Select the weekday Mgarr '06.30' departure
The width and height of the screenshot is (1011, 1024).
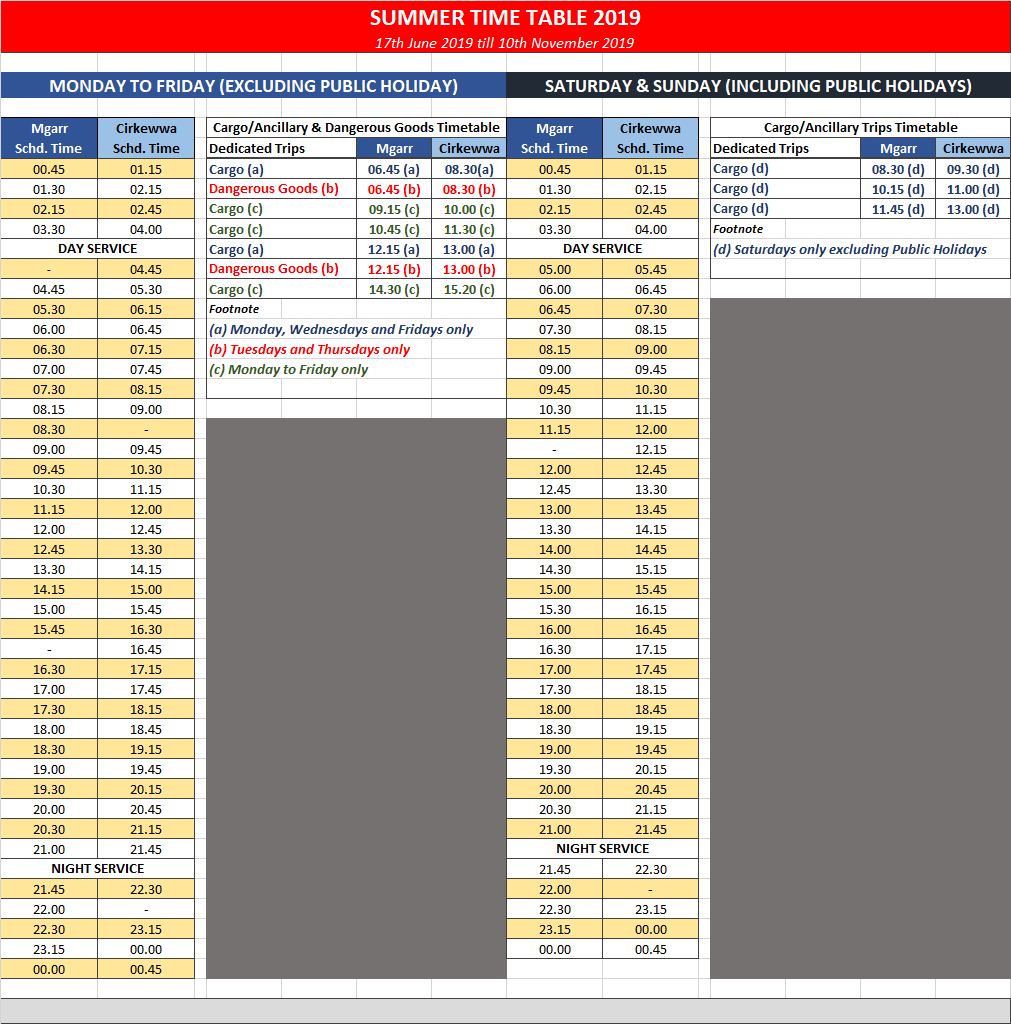click(x=49, y=350)
